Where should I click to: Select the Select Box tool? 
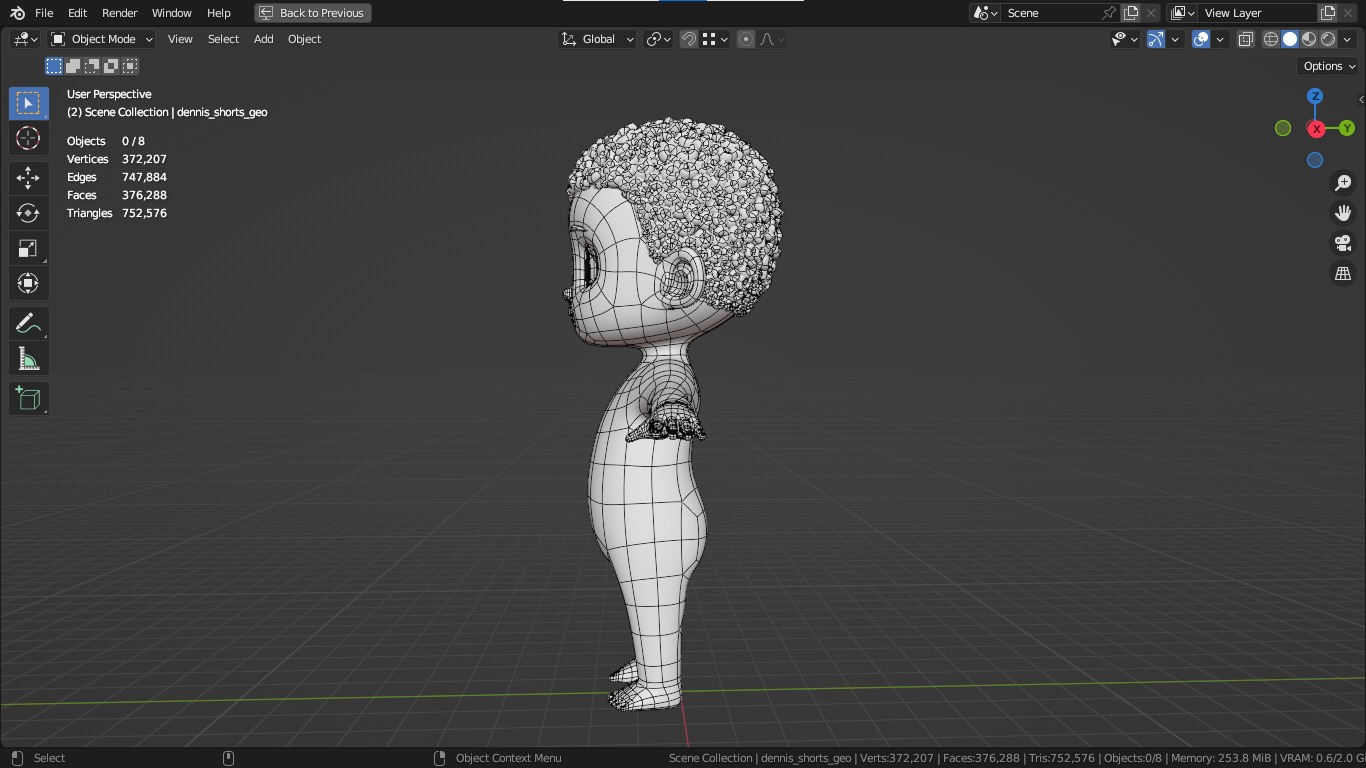[x=28, y=103]
